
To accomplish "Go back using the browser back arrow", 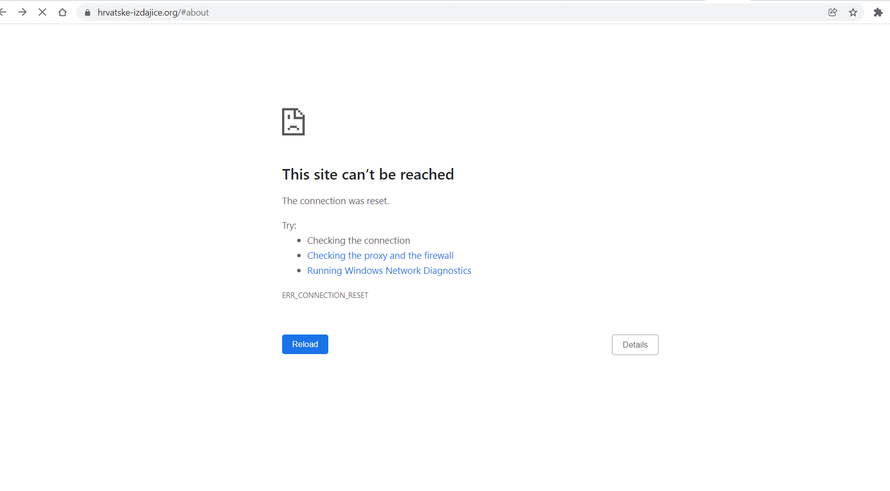I will pos(4,12).
